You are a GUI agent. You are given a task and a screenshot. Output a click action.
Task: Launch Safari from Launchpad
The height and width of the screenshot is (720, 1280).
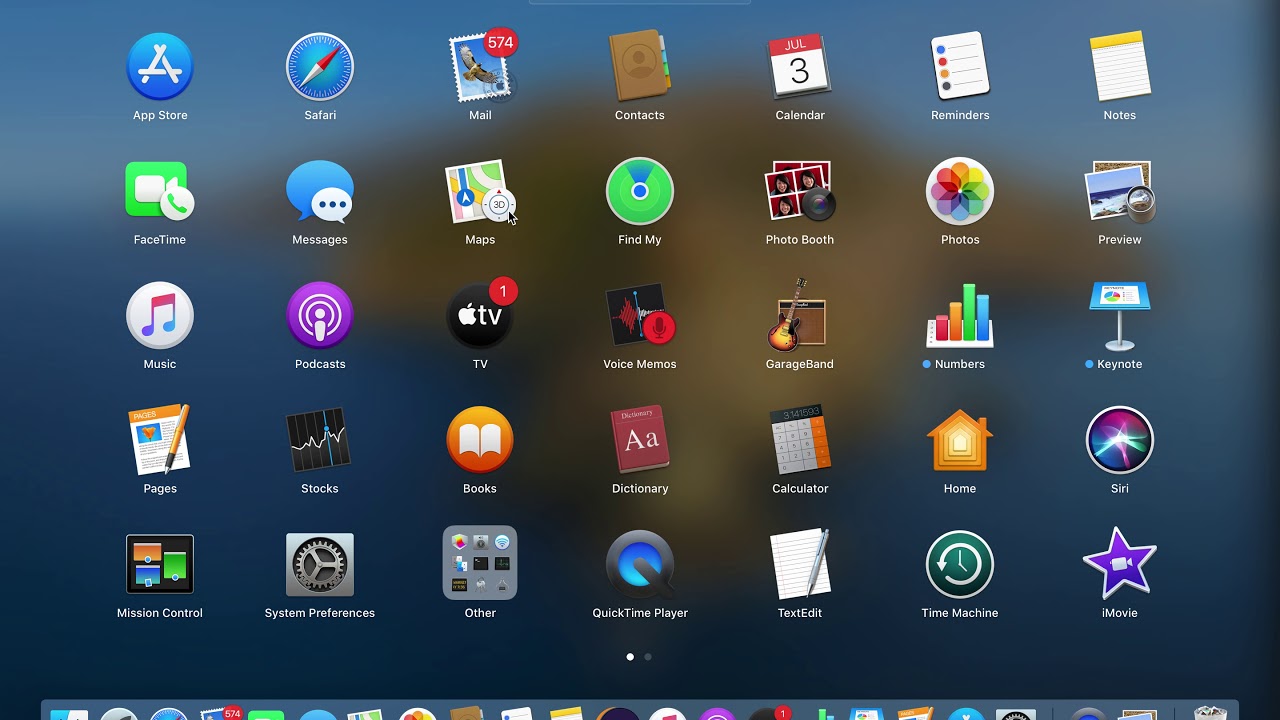320,67
